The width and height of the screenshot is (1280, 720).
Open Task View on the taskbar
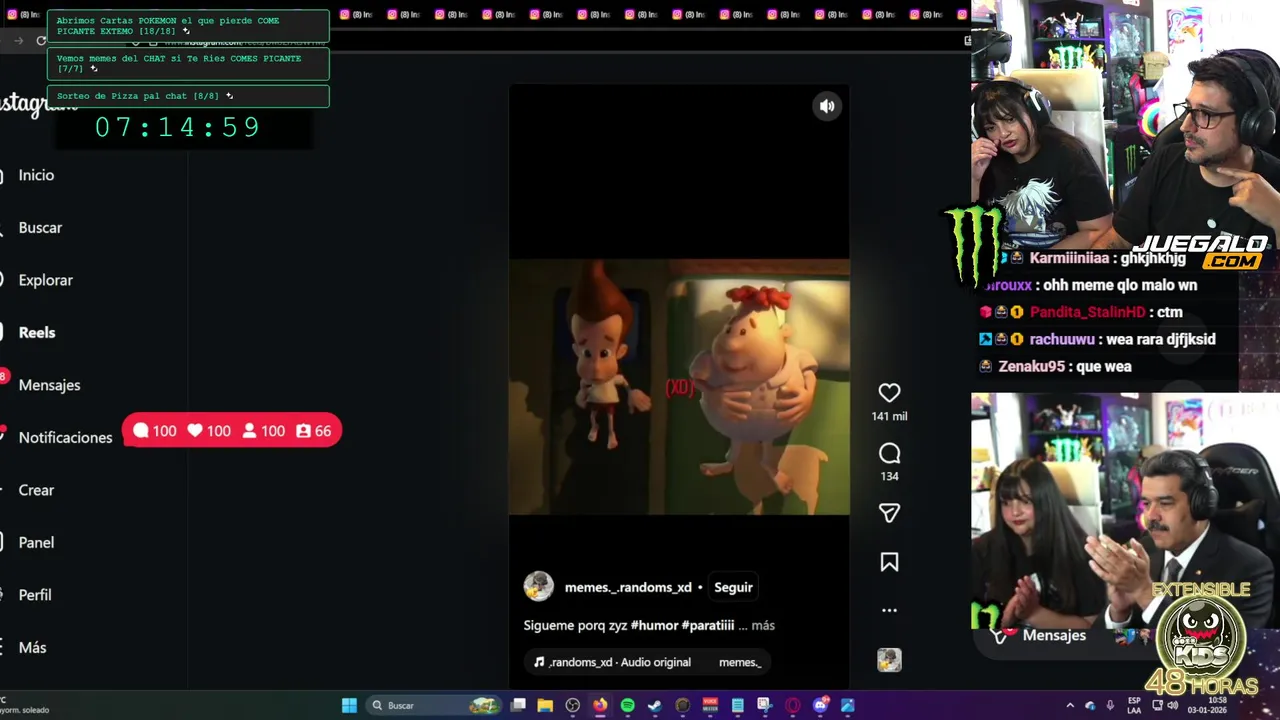518,705
